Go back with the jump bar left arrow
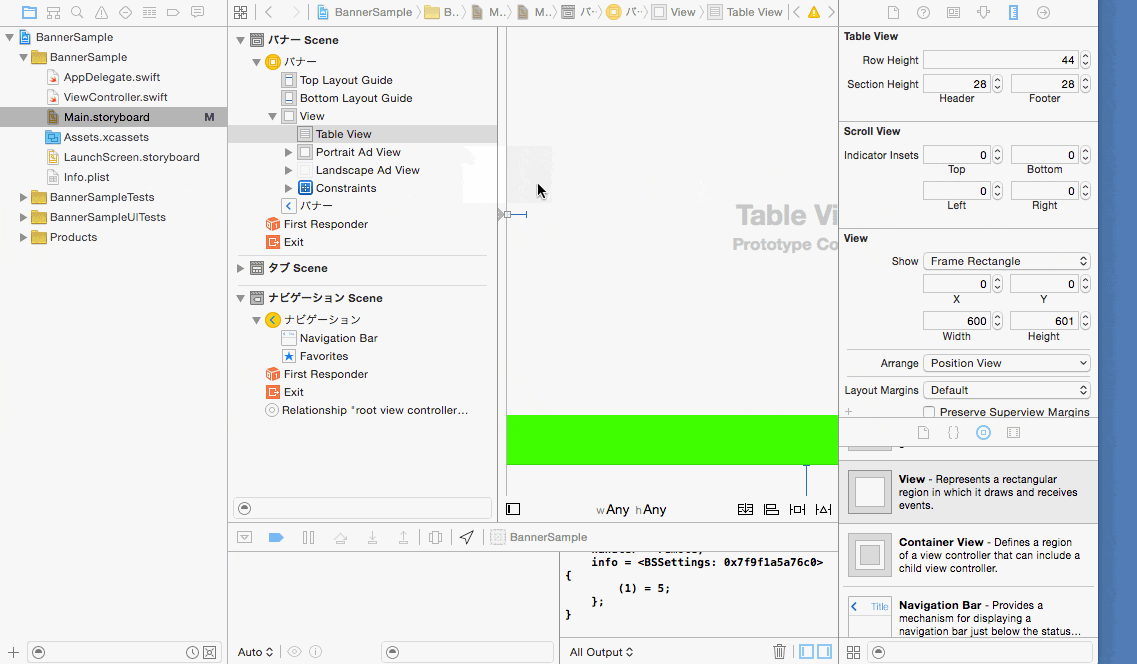This screenshot has width=1137, height=664. (x=269, y=12)
